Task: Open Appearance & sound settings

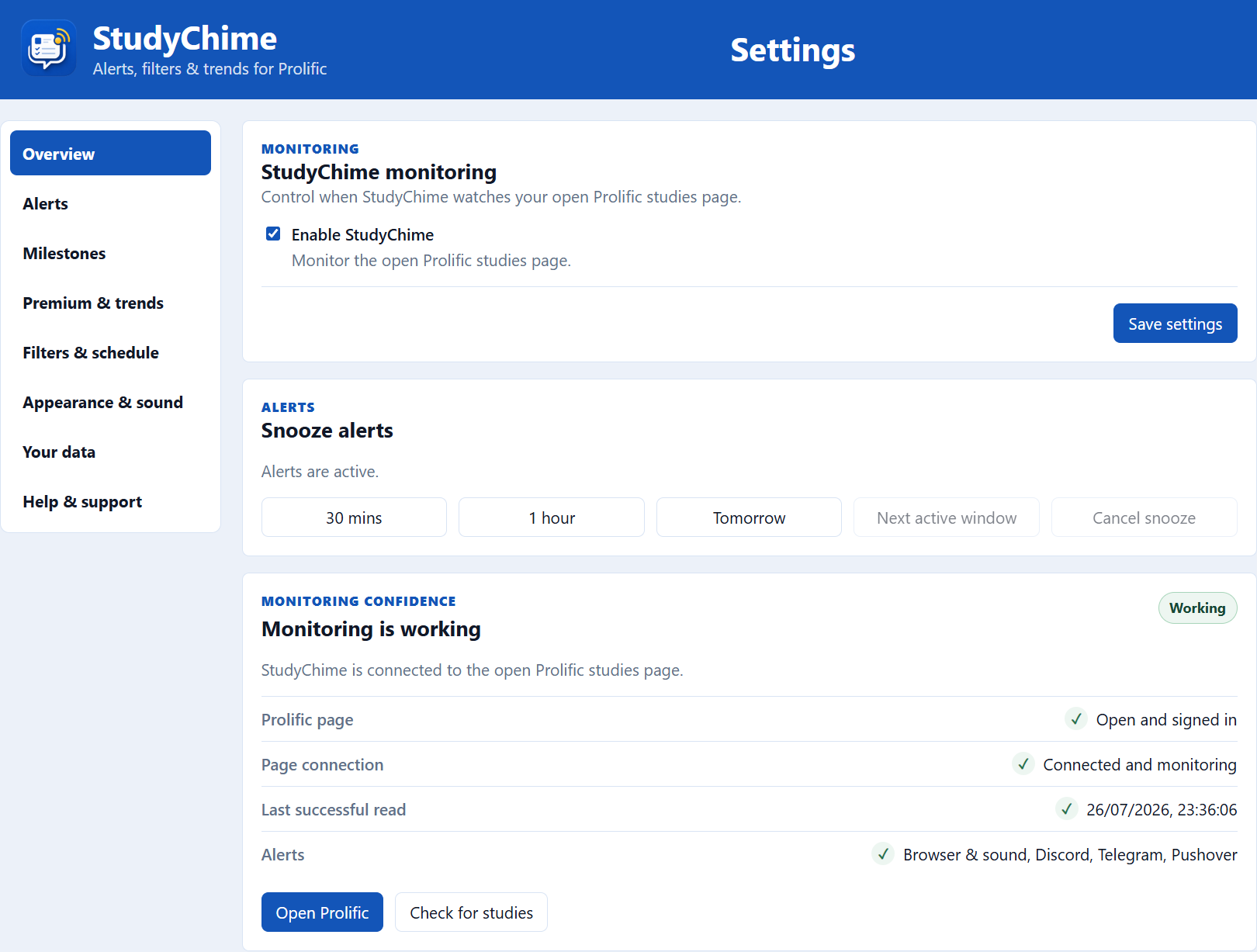Action: coord(110,402)
